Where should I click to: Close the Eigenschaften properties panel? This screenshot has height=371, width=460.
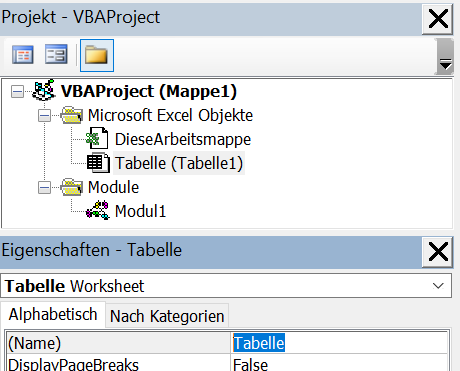(438, 252)
